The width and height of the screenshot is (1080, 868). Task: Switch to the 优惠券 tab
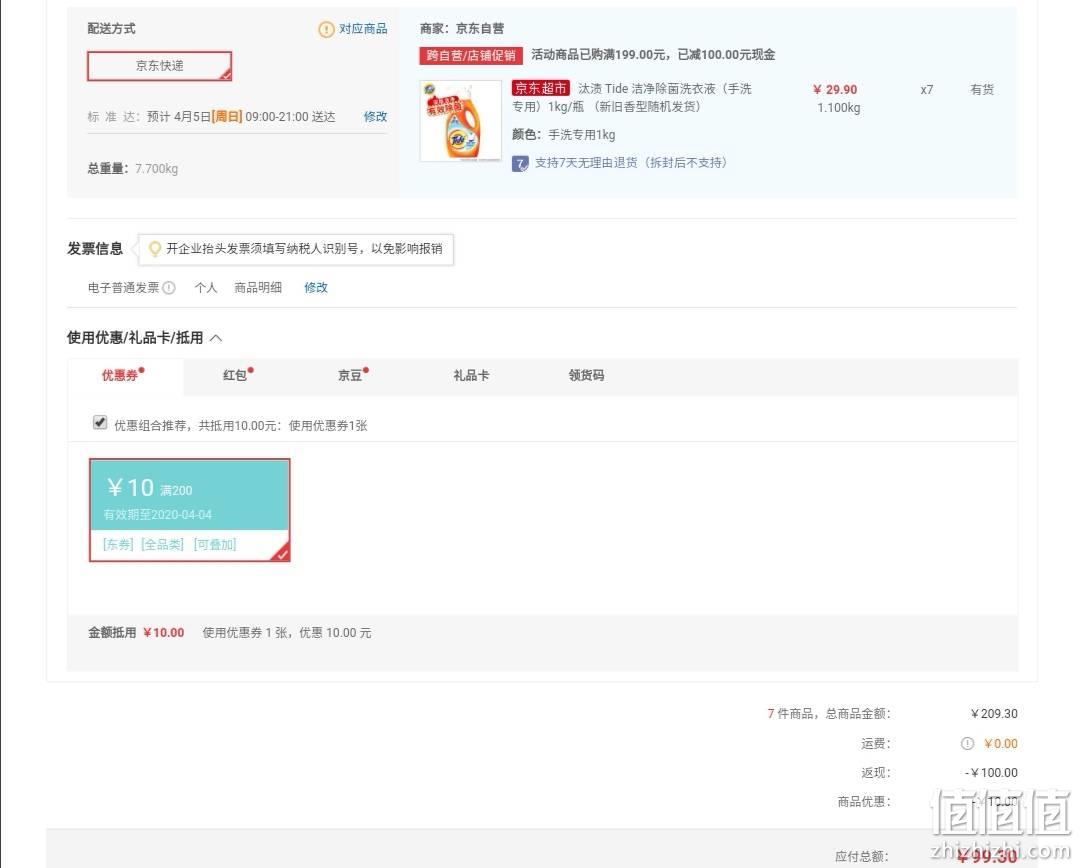(123, 375)
